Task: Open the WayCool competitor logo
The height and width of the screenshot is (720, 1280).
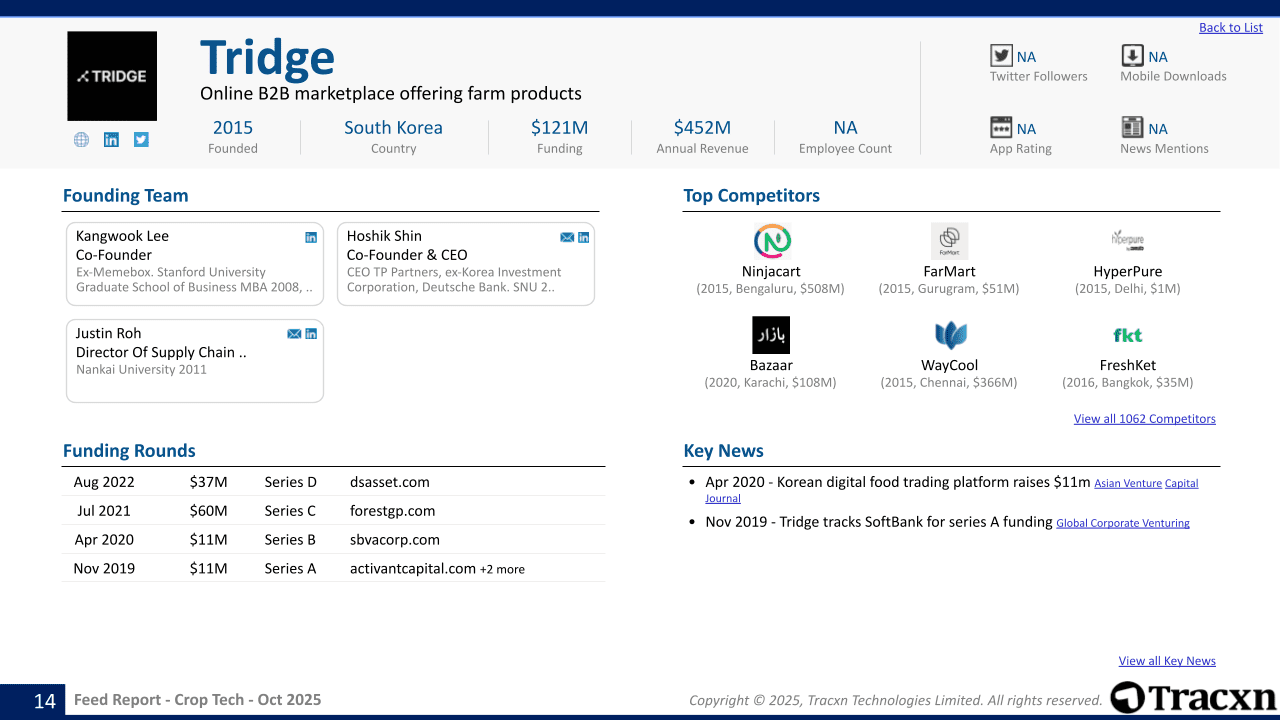Action: tap(949, 335)
